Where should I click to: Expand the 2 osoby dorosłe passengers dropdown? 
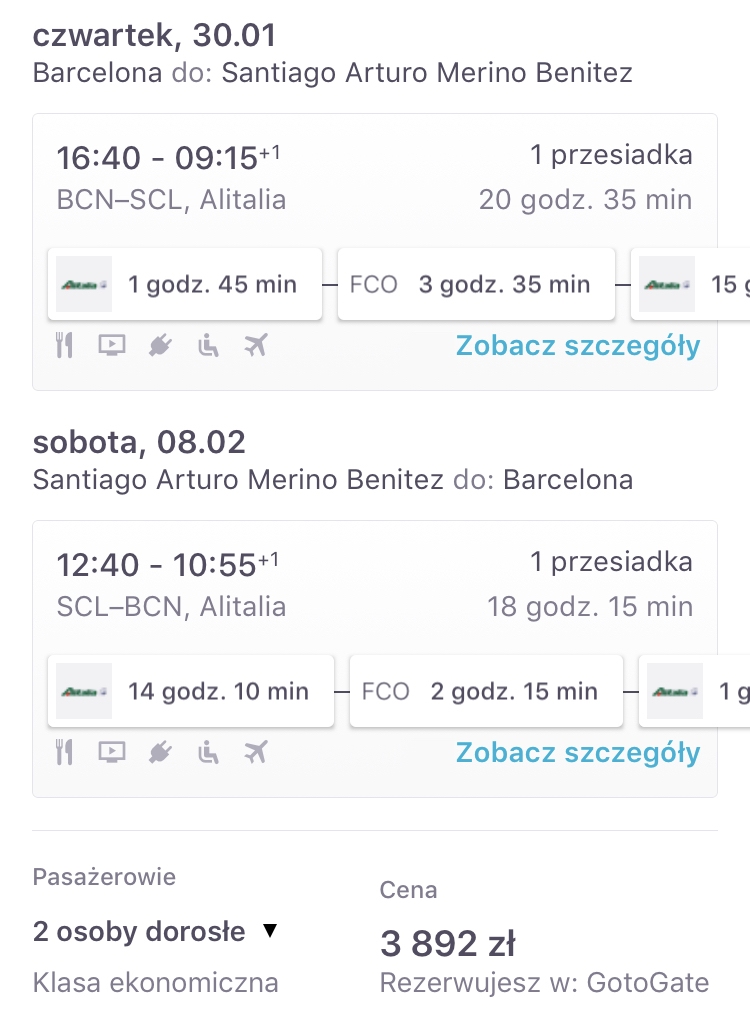(x=155, y=932)
